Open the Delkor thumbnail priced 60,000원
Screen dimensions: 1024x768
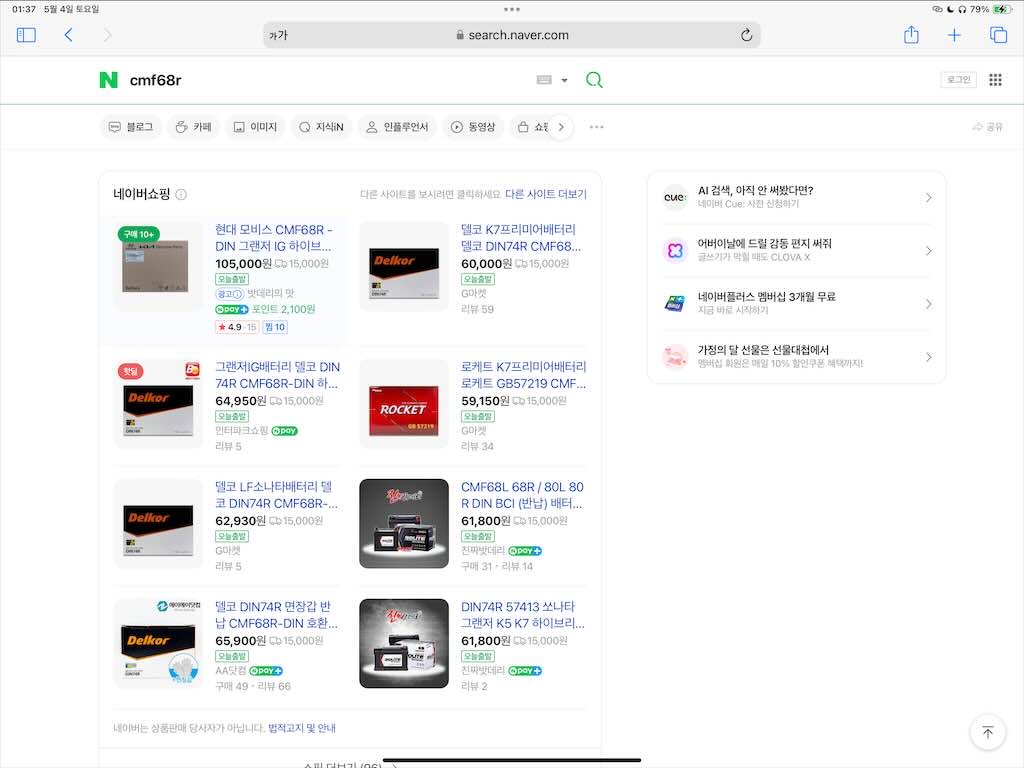coord(404,266)
